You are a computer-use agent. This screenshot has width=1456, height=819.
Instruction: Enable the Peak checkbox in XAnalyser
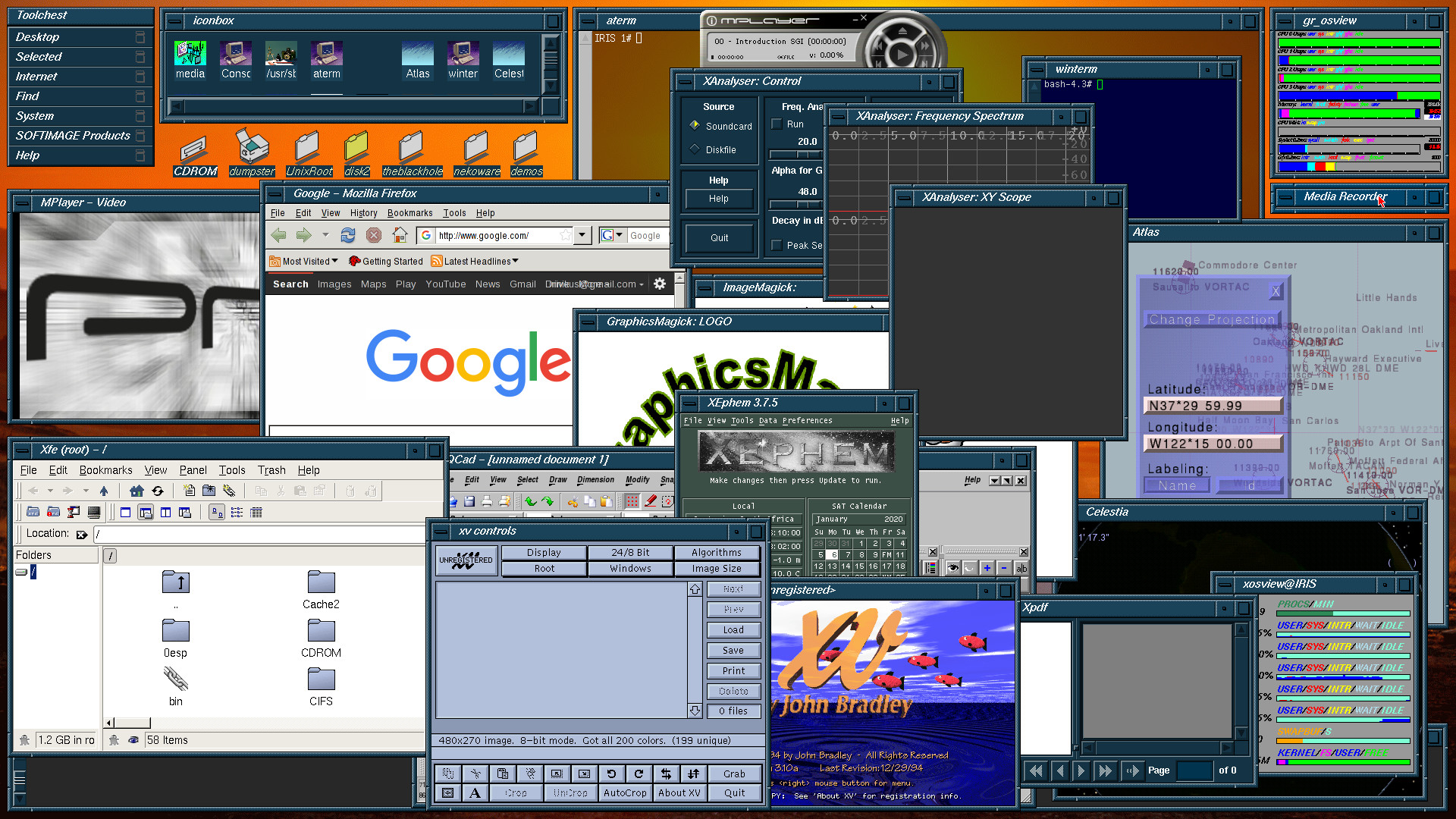777,245
